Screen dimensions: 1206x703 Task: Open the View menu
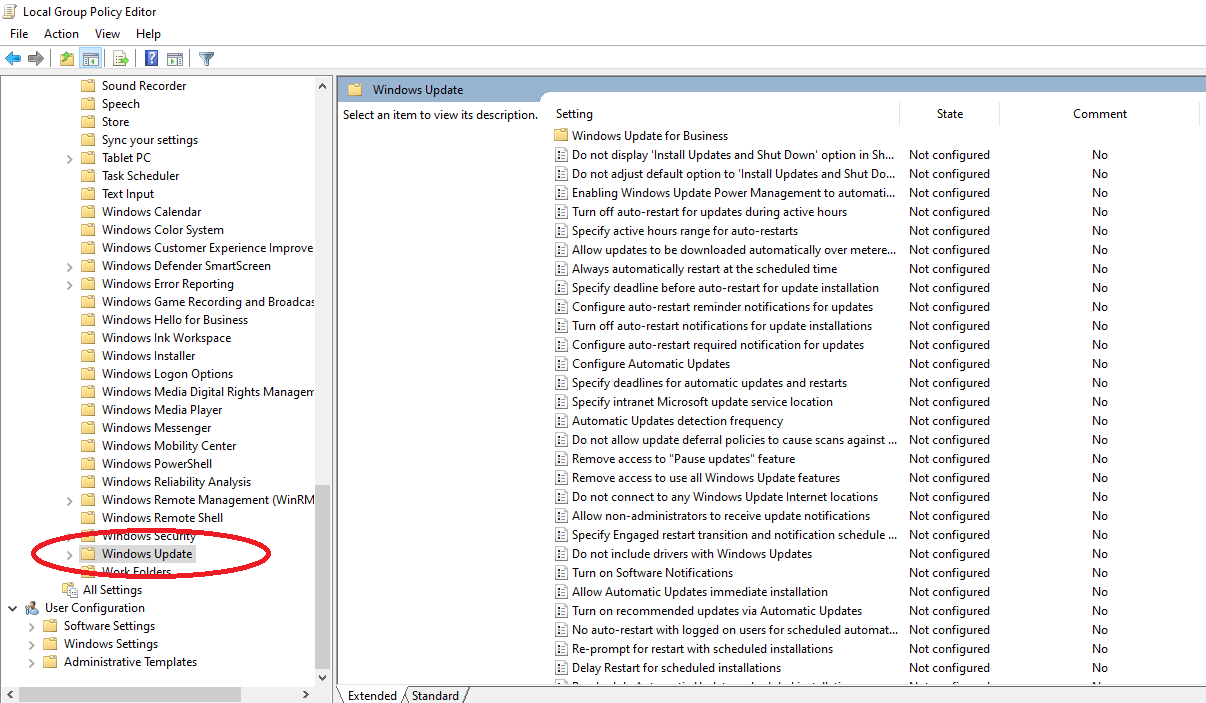coord(107,34)
